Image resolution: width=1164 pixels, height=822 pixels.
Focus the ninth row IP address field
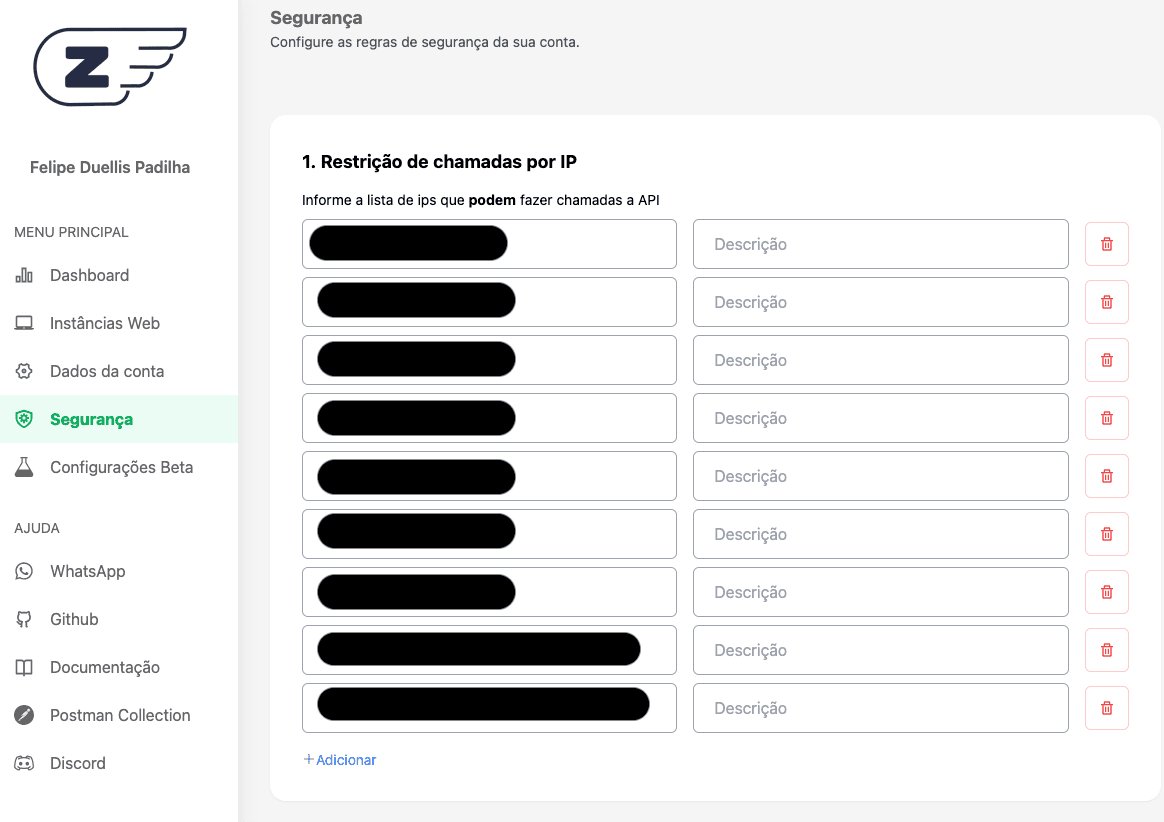pyautogui.click(x=489, y=708)
